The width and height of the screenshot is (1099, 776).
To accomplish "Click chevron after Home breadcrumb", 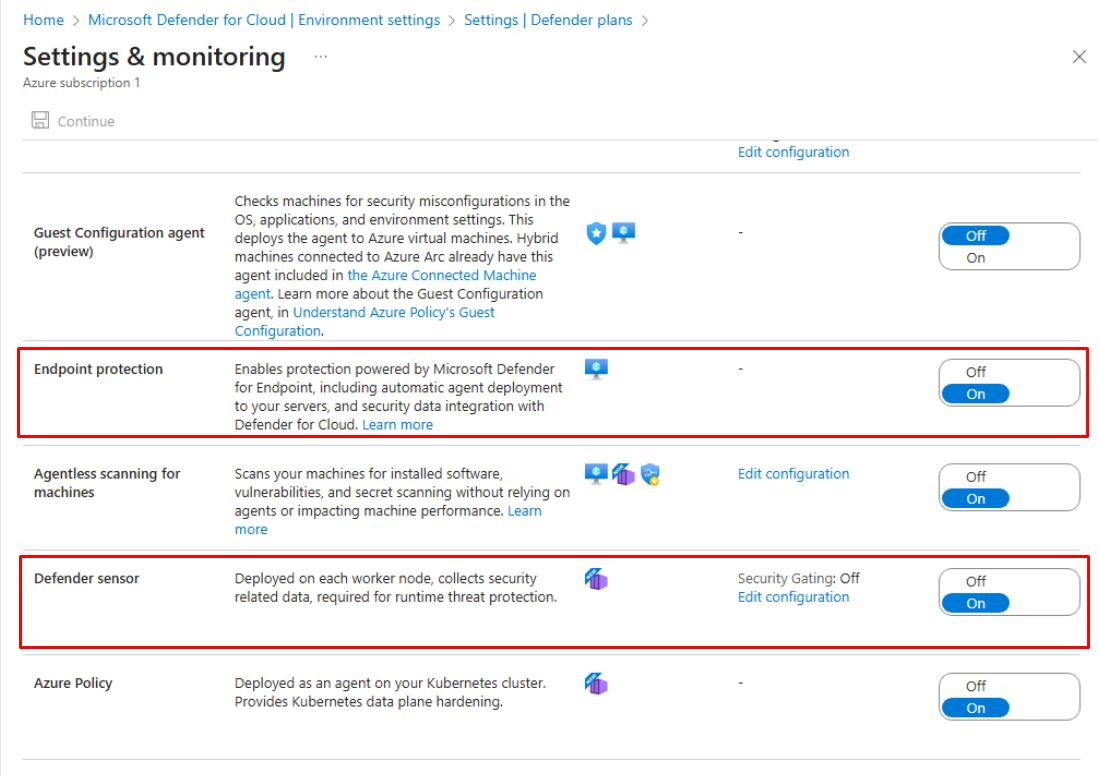I will [76, 20].
